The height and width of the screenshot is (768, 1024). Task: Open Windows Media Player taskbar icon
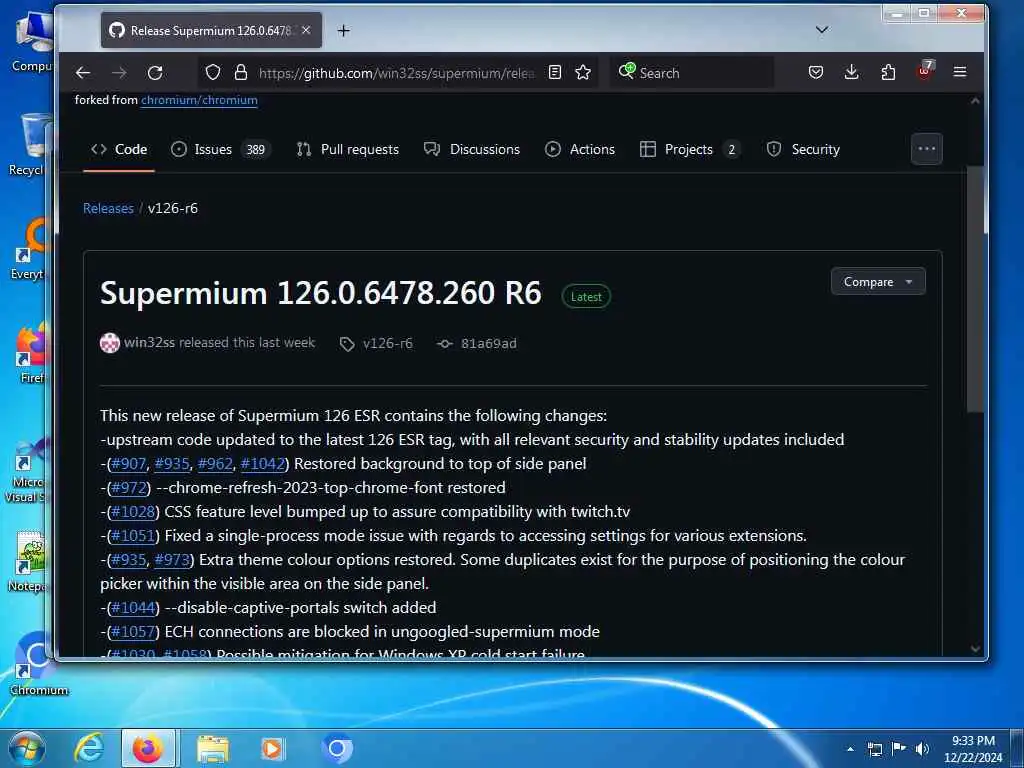pos(273,749)
